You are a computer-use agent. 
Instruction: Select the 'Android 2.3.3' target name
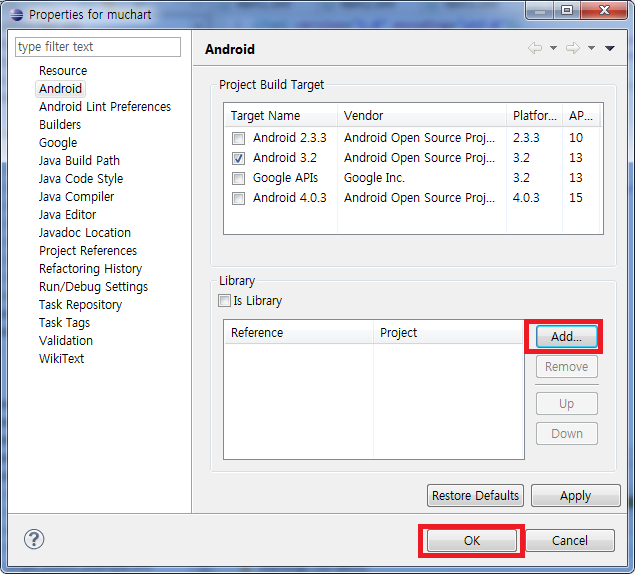290,138
